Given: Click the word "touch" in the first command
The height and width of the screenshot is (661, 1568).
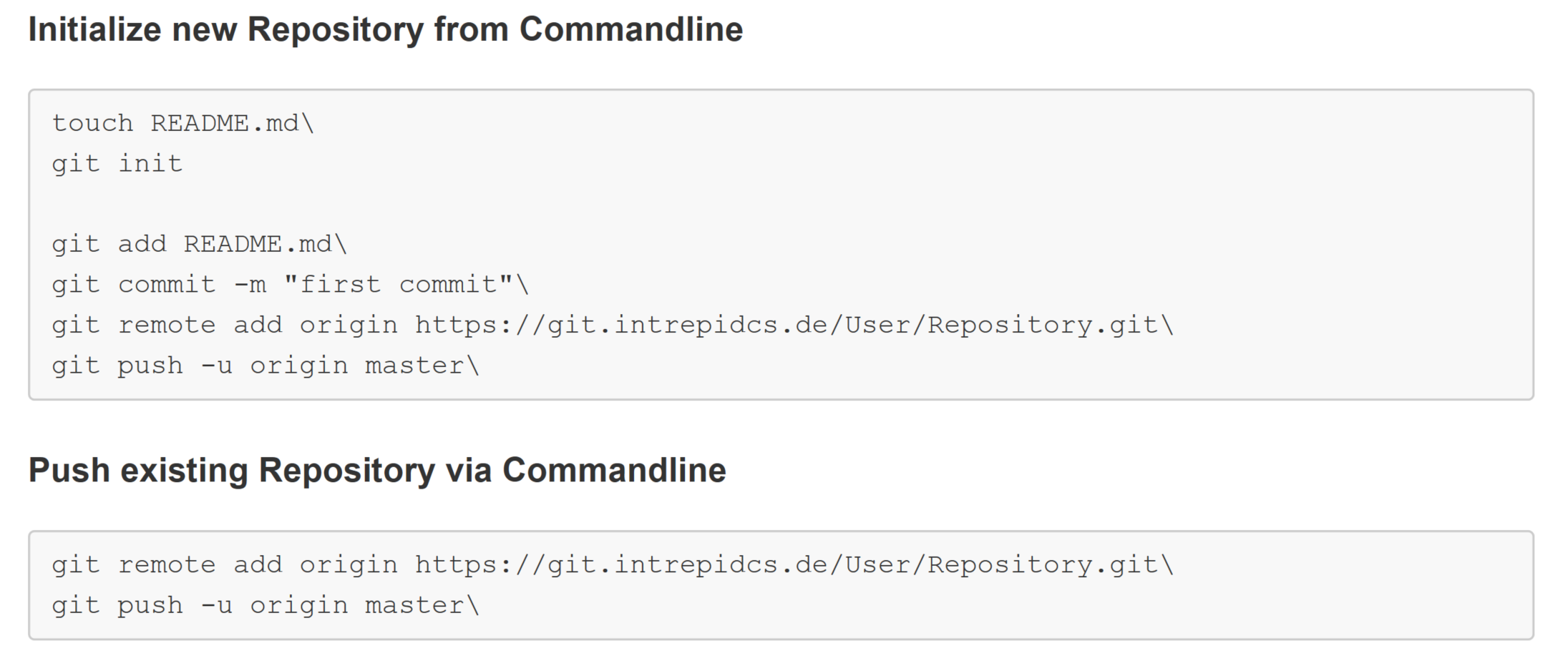Looking at the screenshot, I should [92, 124].
